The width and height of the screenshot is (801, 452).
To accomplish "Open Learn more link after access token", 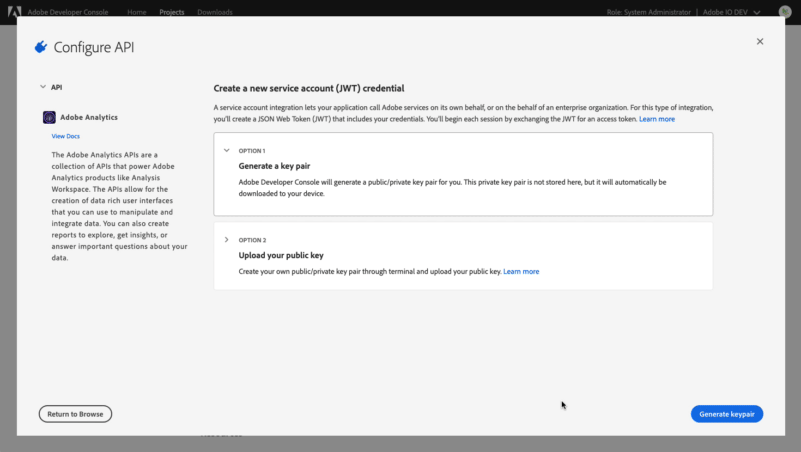I will coord(656,119).
